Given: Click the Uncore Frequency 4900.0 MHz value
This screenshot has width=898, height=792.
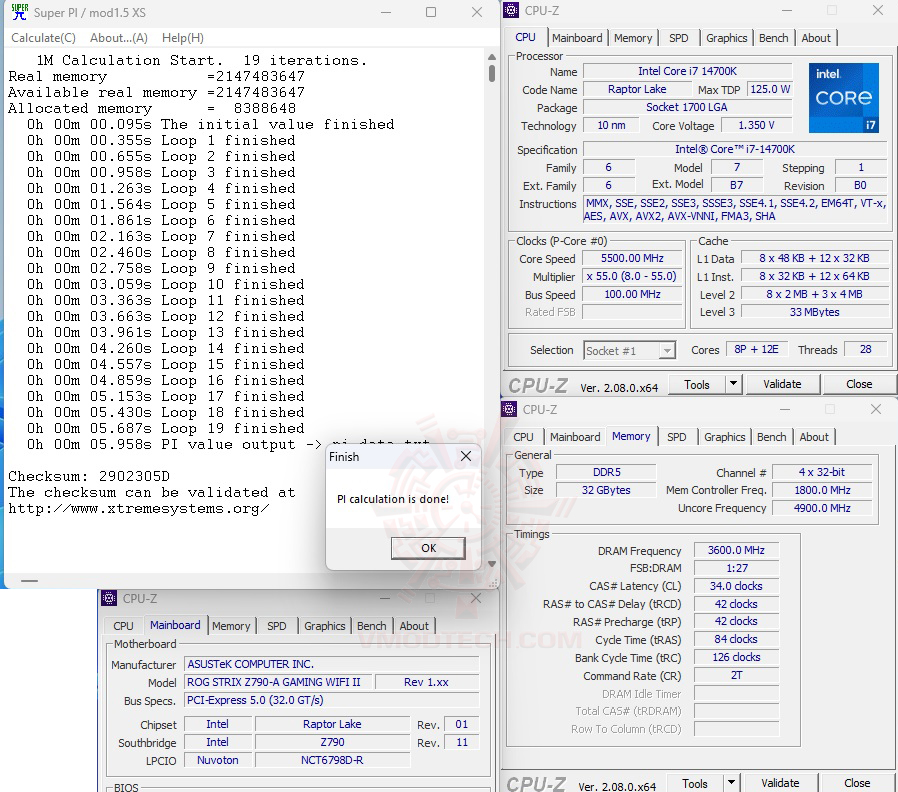Looking at the screenshot, I should click(822, 508).
